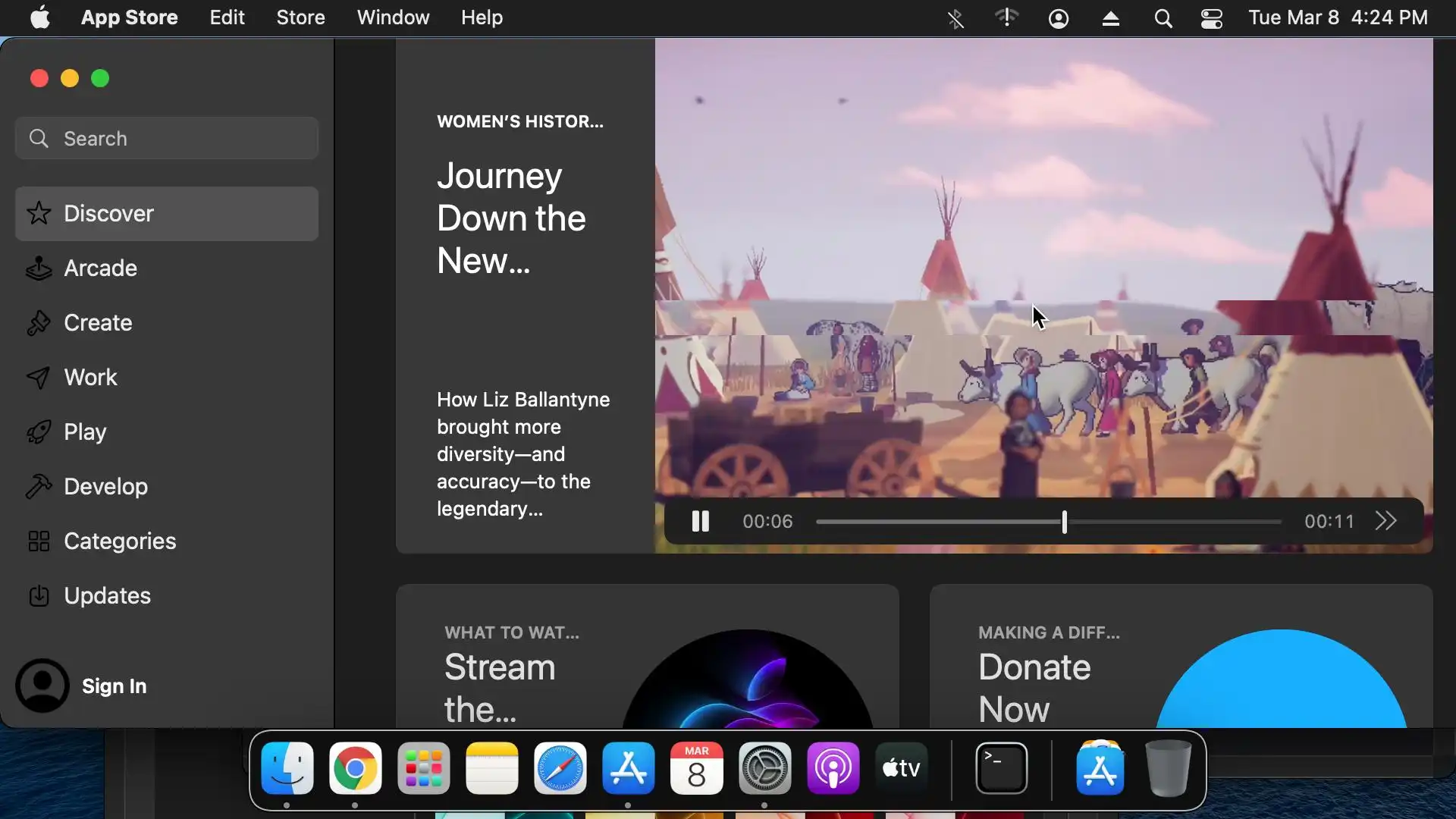Screen dimensions: 1456x819
Task: Open Control Center in menu bar
Action: pyautogui.click(x=1211, y=18)
